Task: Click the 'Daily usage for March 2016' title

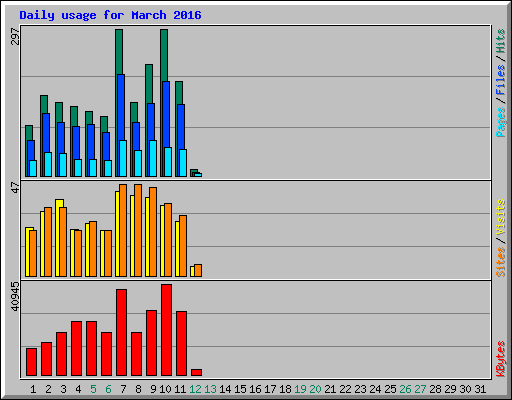Action: 110,15
